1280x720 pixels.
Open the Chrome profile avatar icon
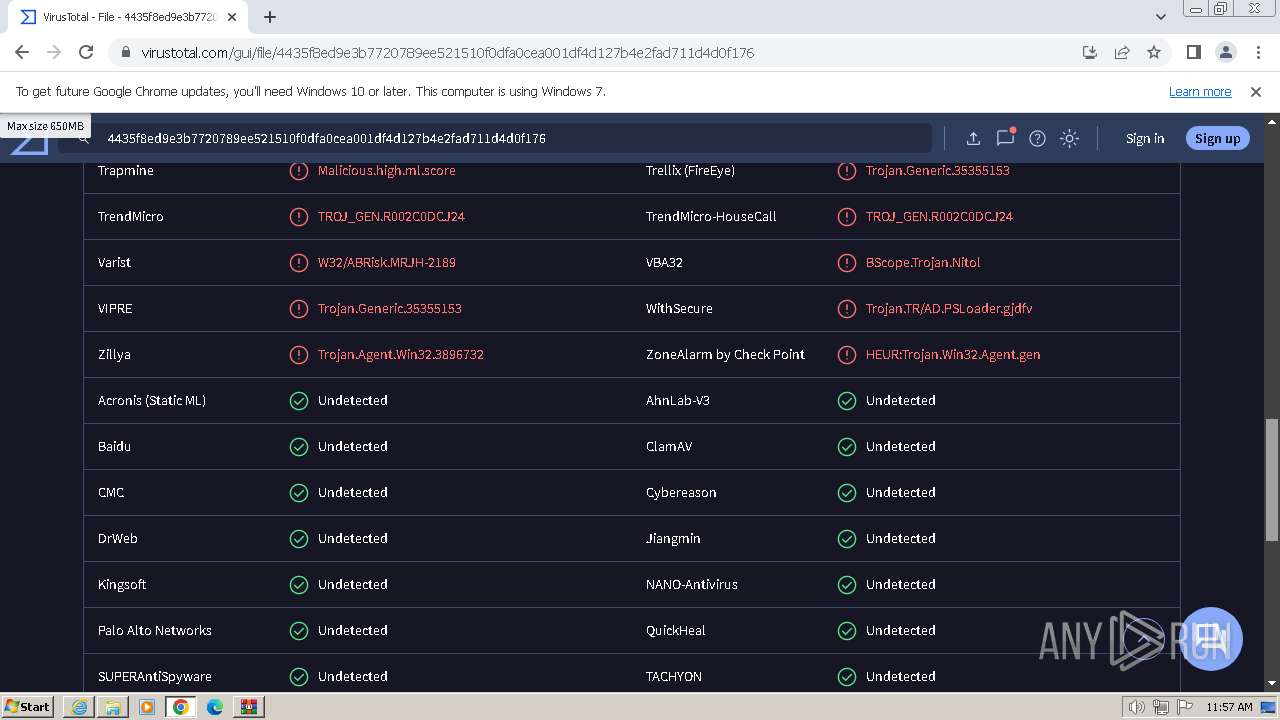coord(1225,52)
